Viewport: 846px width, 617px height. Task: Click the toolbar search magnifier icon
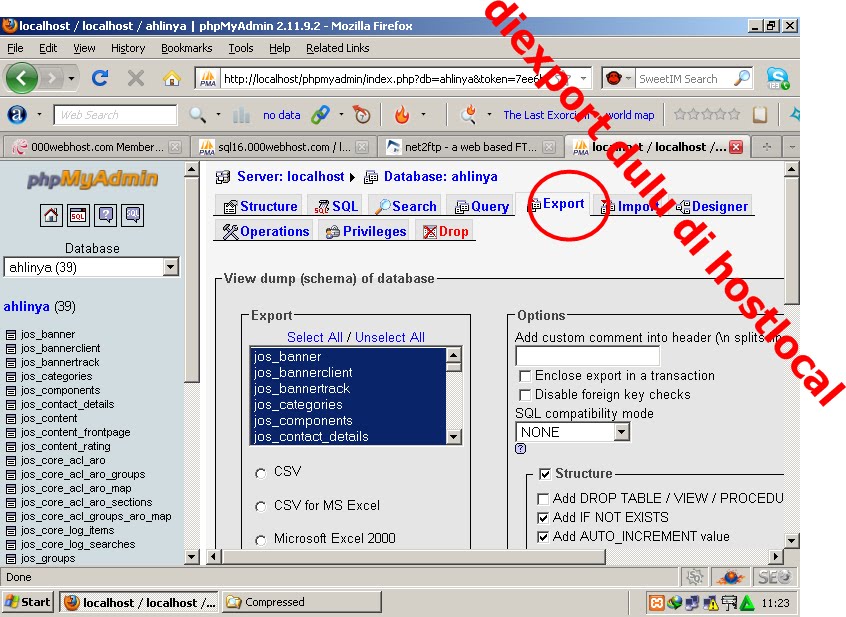point(197,114)
